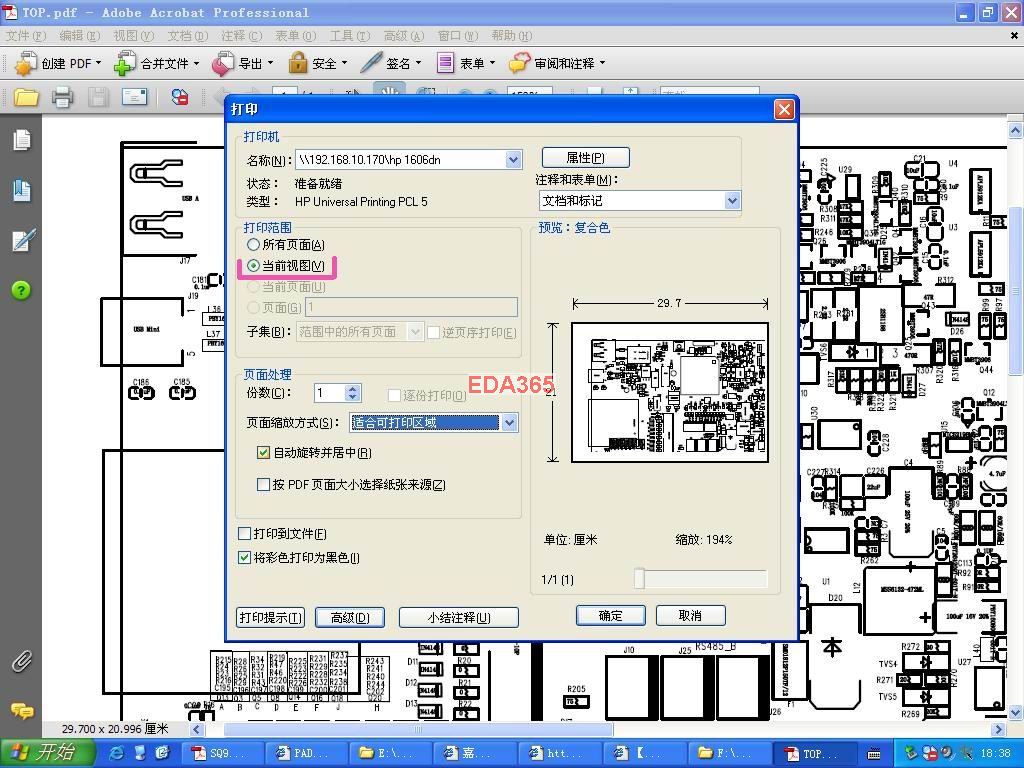Click the Open folder toolbar icon
1024x768 pixels.
point(26,97)
